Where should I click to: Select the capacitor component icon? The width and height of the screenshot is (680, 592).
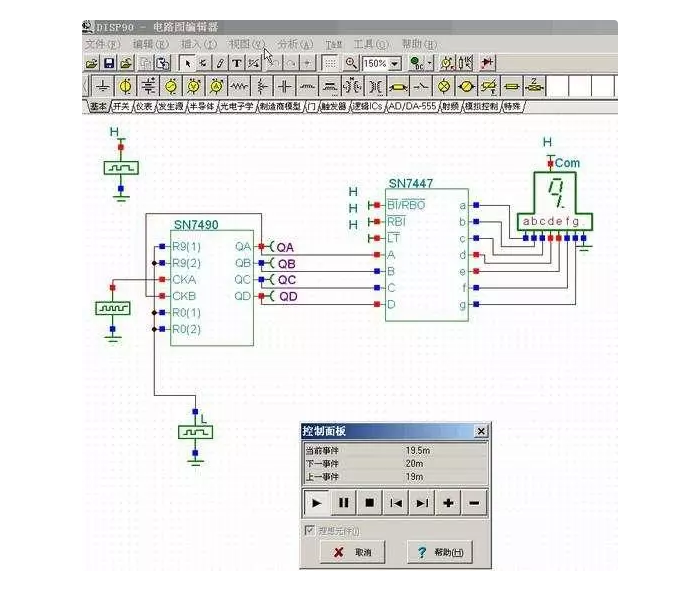[x=285, y=86]
